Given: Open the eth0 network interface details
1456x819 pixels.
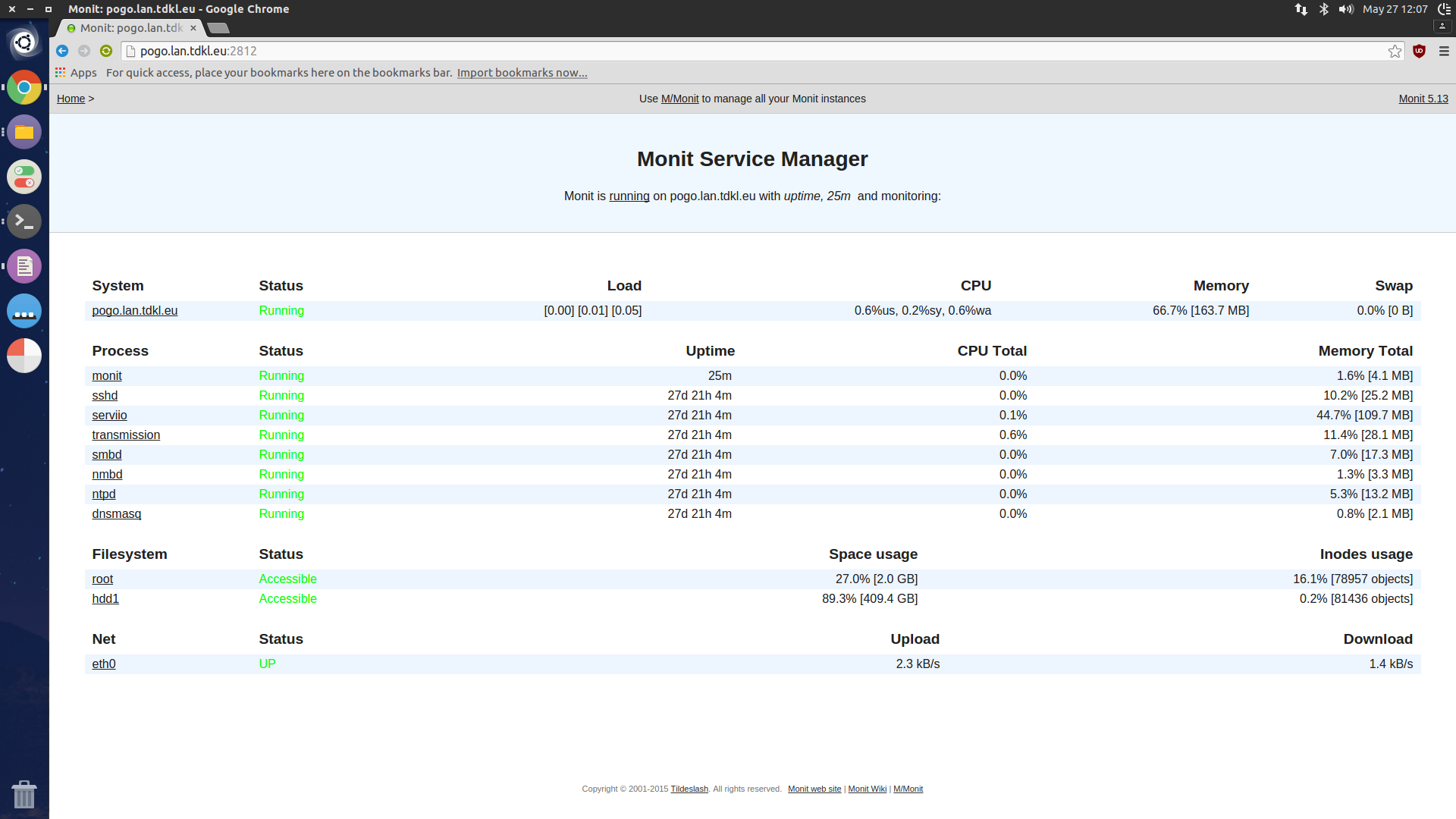Looking at the screenshot, I should click(103, 664).
